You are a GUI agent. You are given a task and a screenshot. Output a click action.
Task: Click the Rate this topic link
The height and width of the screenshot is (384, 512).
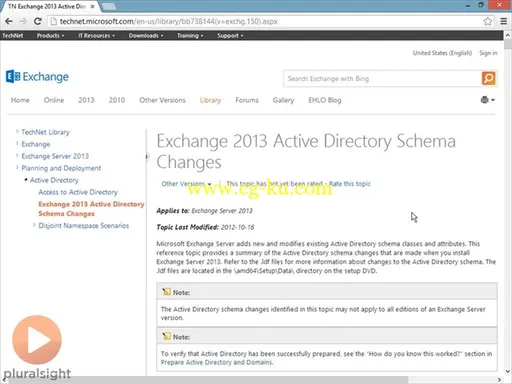[350, 184]
